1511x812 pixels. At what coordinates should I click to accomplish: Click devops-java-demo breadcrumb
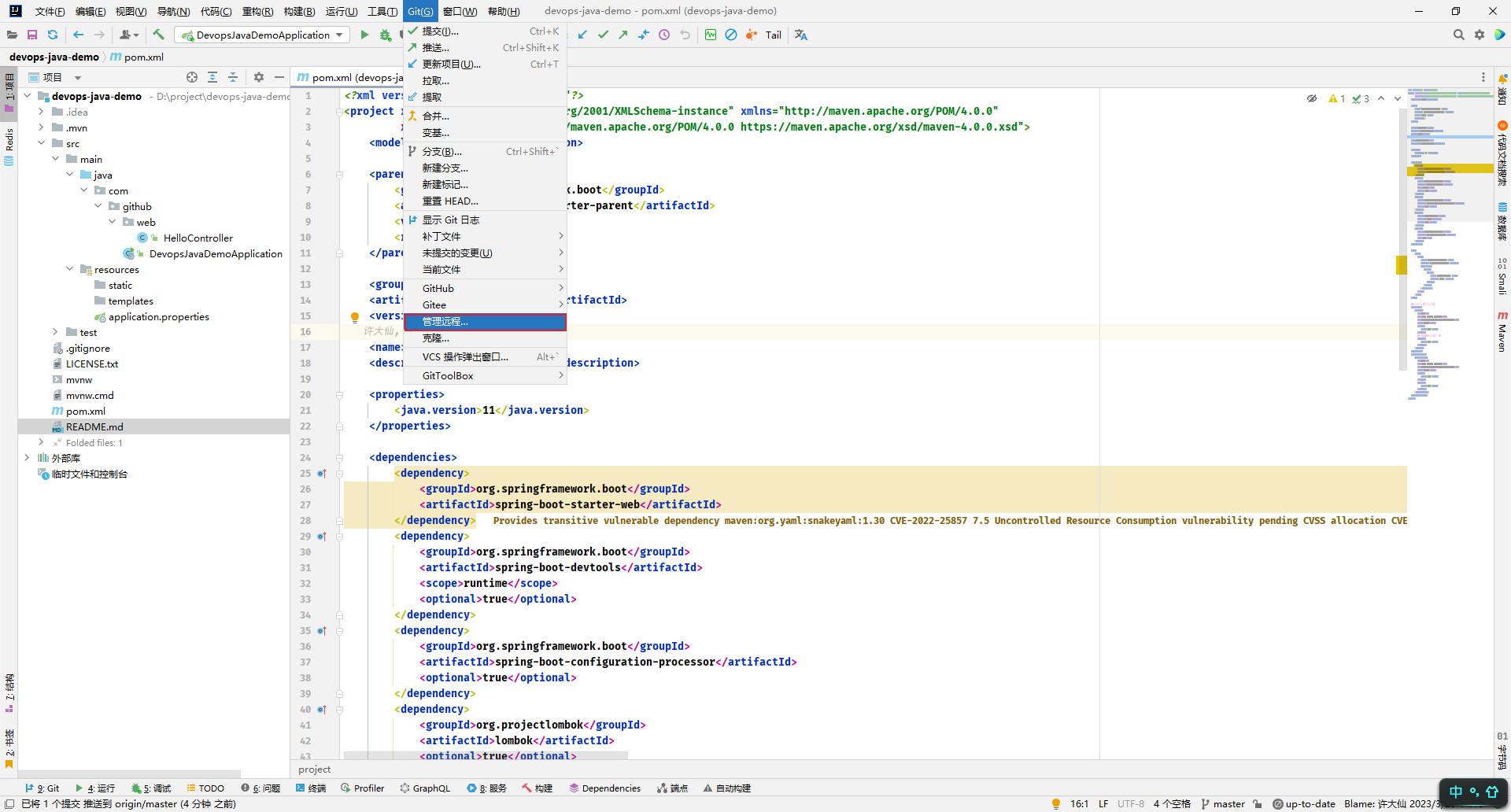click(54, 57)
